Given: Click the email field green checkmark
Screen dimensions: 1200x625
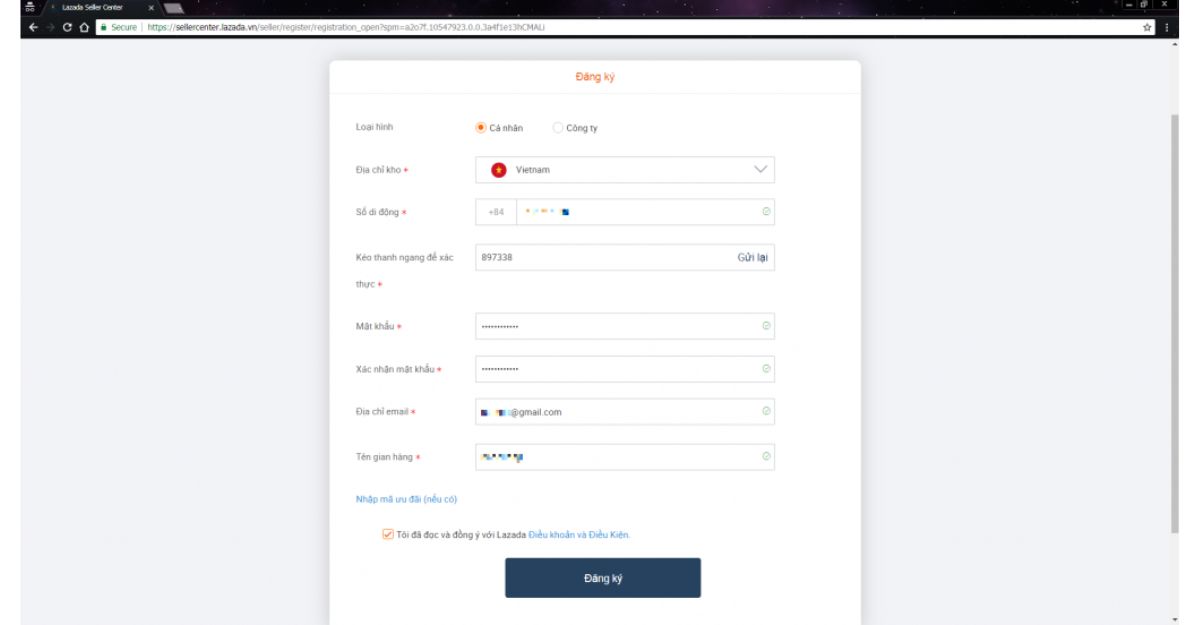Looking at the screenshot, I should [766, 411].
